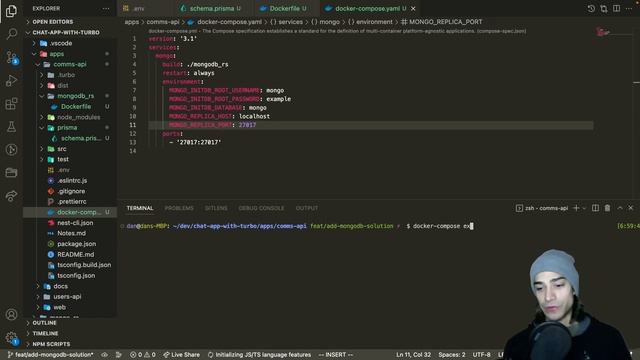640x360 pixels.
Task: Open .eslintrc.js in explorer
Action: (x=72, y=180)
